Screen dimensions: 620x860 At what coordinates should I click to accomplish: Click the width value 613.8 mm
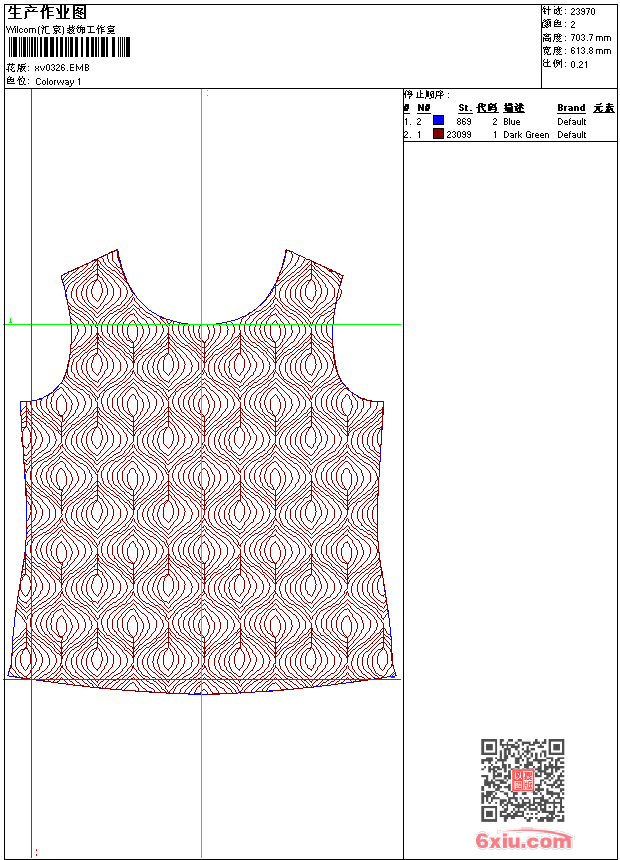(x=590, y=50)
